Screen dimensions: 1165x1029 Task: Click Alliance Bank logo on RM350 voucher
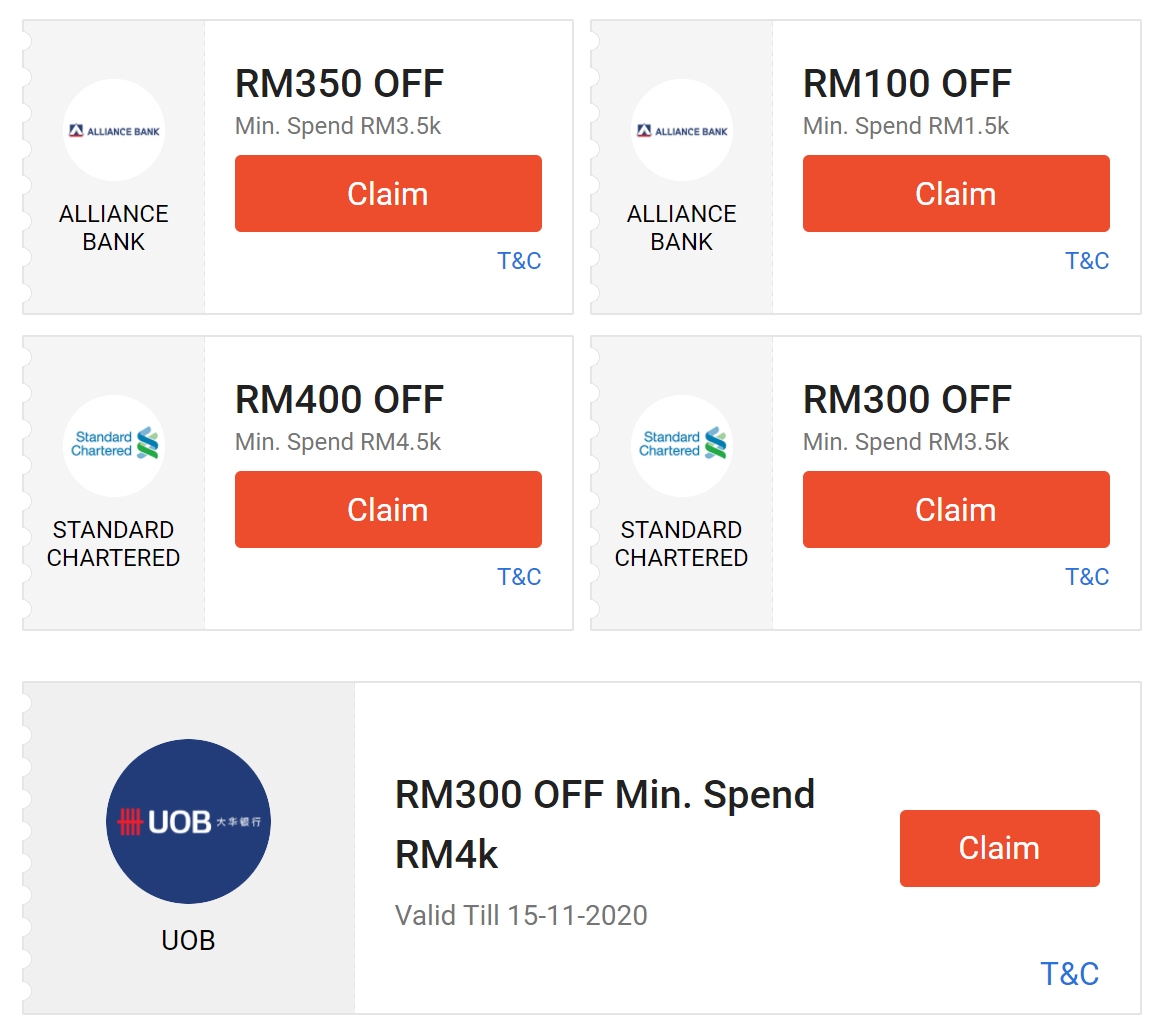[114, 130]
